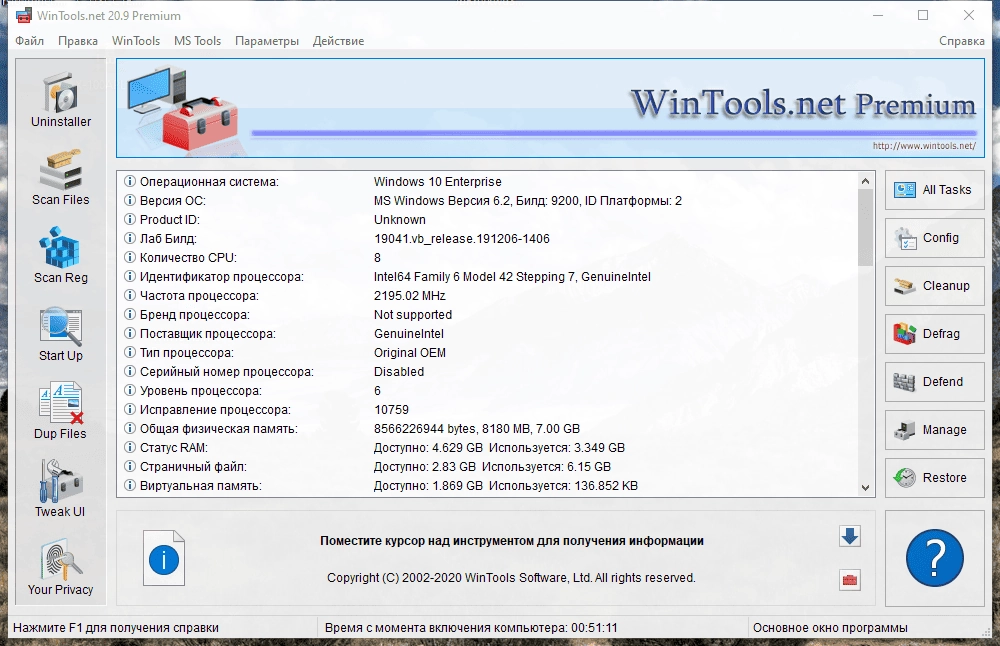Open the WinTools menu

136,41
